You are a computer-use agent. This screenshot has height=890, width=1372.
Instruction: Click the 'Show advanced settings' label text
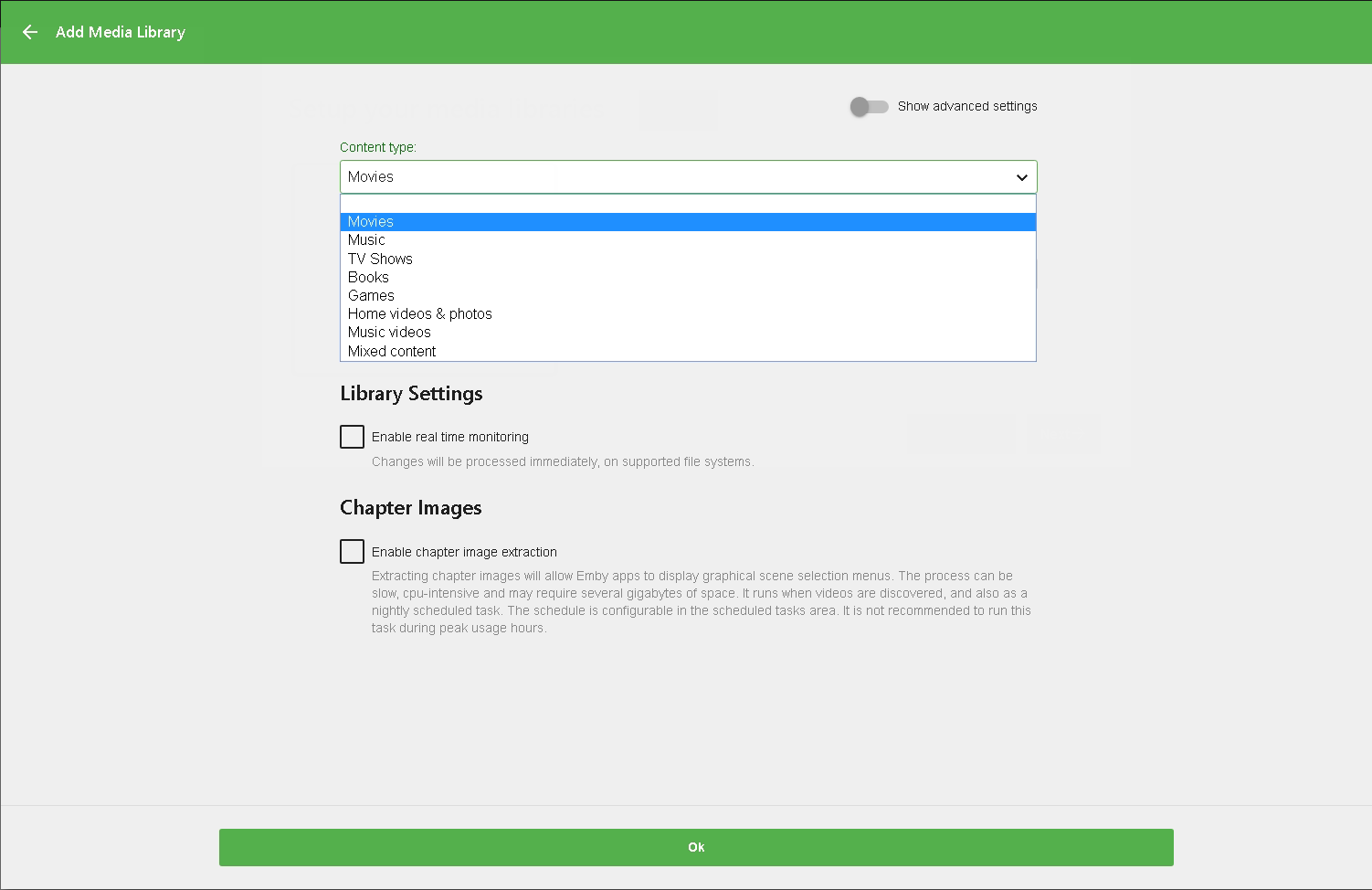(x=966, y=106)
